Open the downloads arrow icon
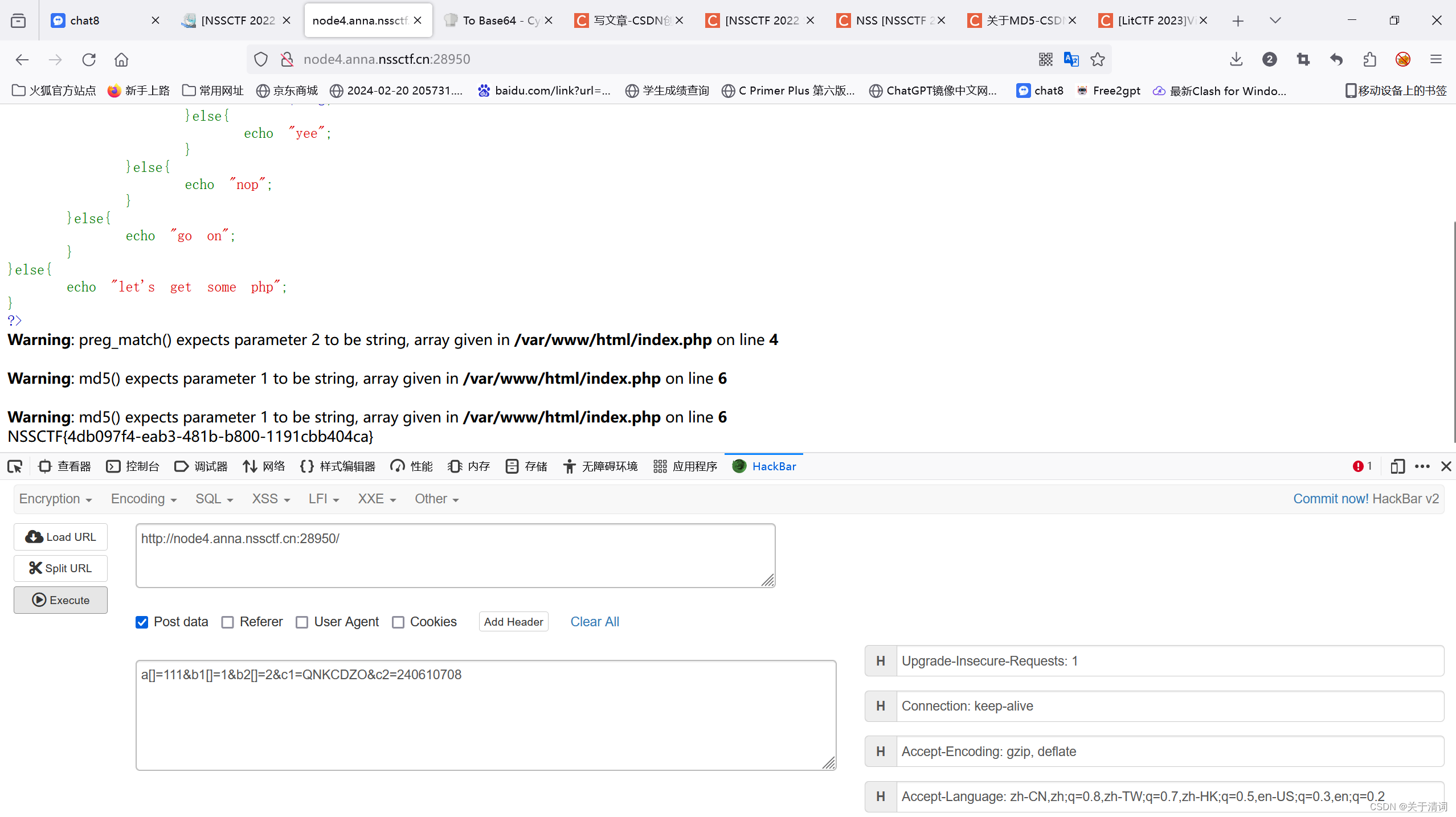Screen dimensions: 1456x817 [1236, 59]
